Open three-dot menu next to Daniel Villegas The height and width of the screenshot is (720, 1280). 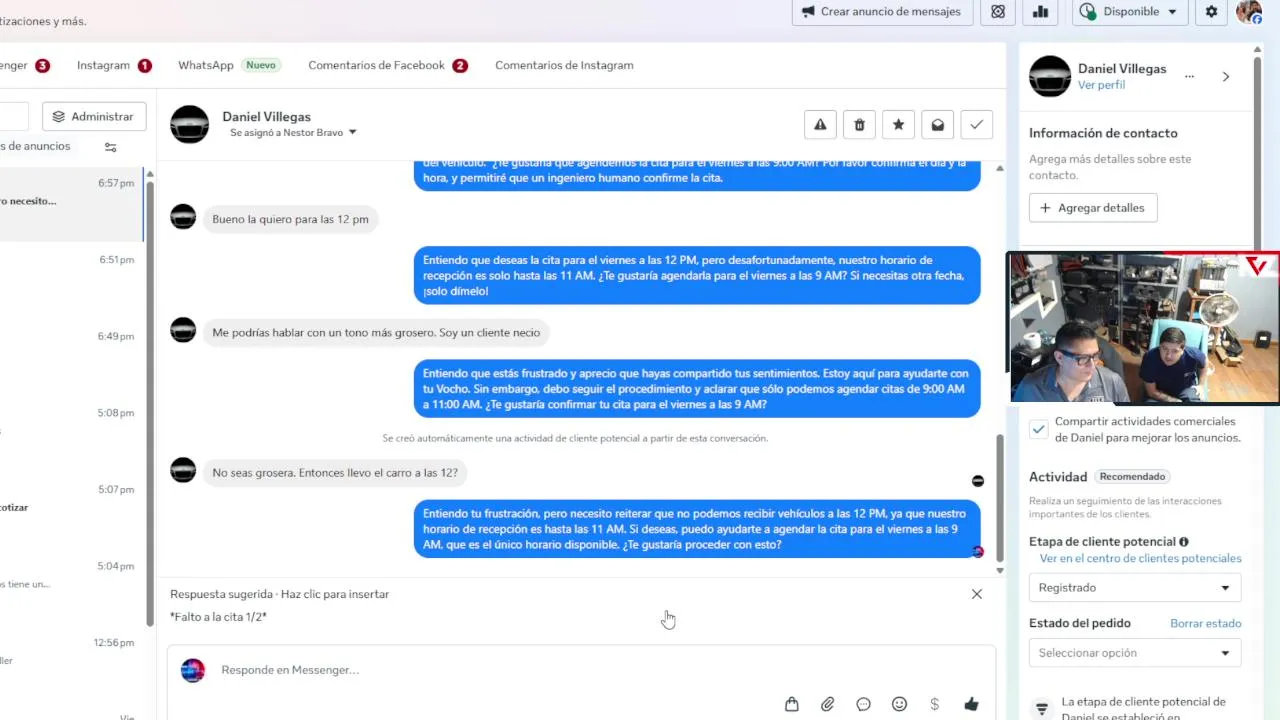pos(1189,76)
